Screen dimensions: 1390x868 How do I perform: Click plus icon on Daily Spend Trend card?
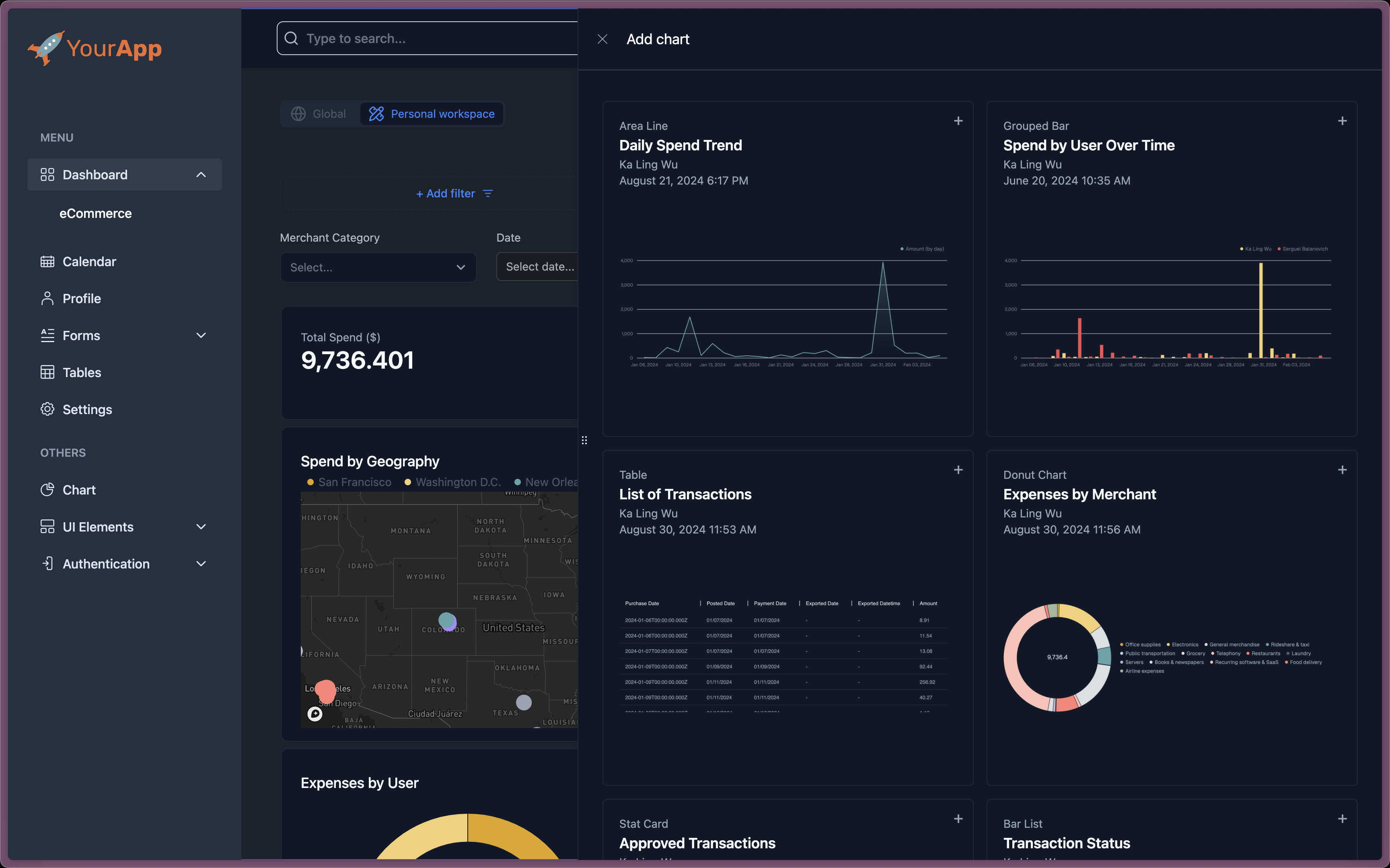tap(958, 121)
